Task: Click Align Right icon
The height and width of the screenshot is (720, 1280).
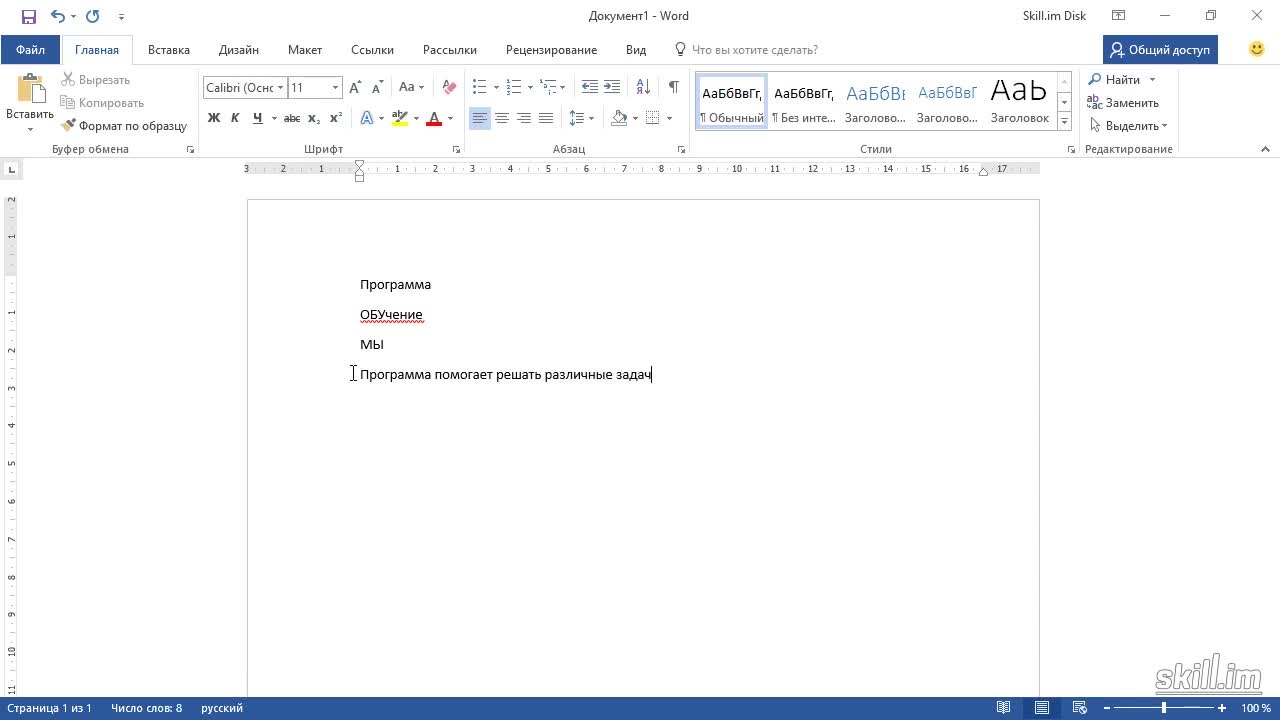Action: coord(524,118)
